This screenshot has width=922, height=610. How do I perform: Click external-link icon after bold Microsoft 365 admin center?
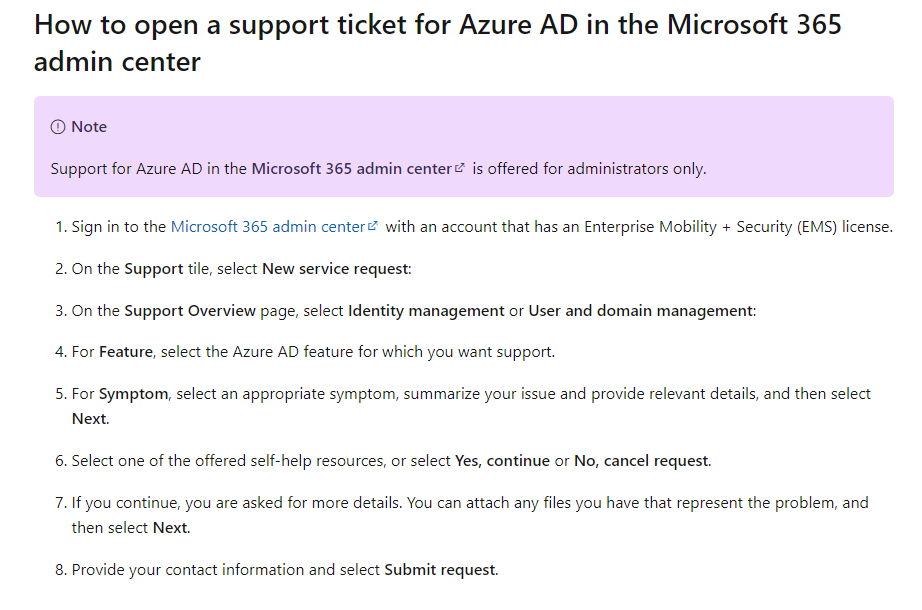[460, 168]
